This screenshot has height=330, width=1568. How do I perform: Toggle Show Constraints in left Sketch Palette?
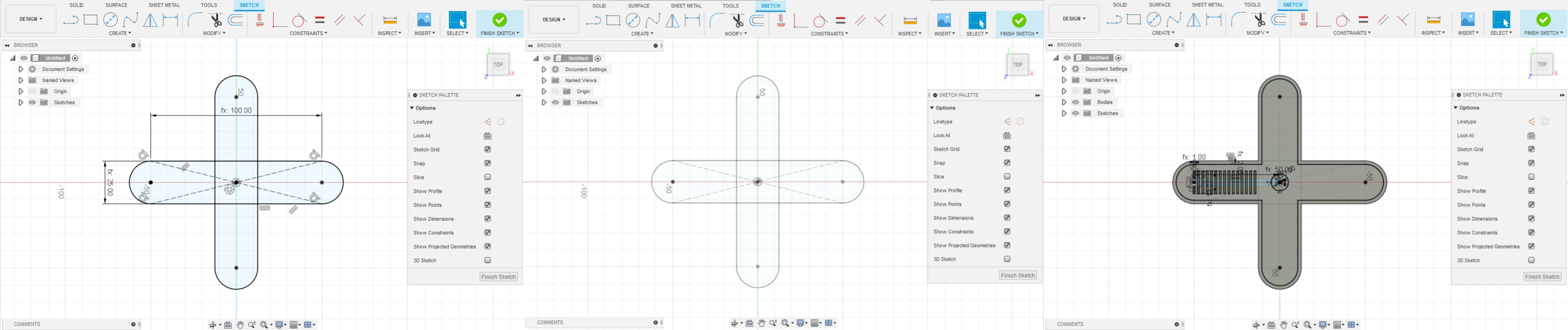click(x=487, y=233)
